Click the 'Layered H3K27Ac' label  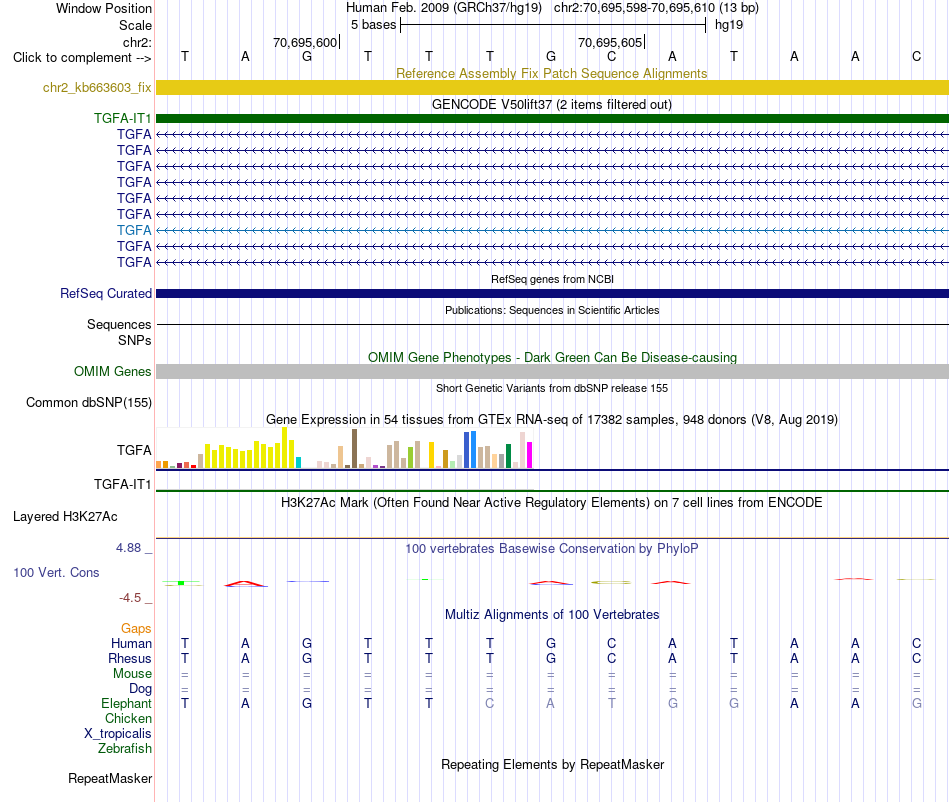click(65, 517)
